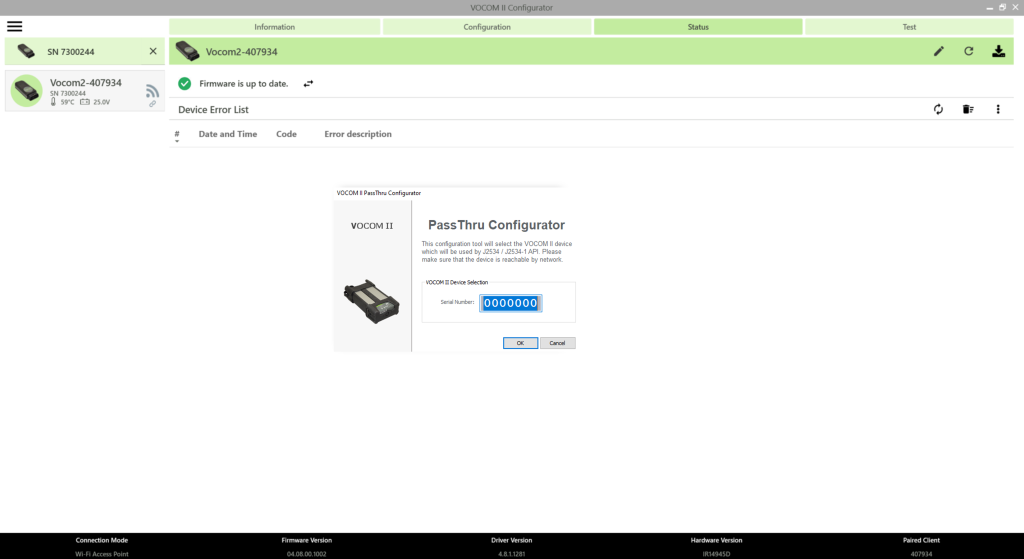Switch to the Information tab
Viewport: 1024px width, 559px height.
tap(274, 27)
